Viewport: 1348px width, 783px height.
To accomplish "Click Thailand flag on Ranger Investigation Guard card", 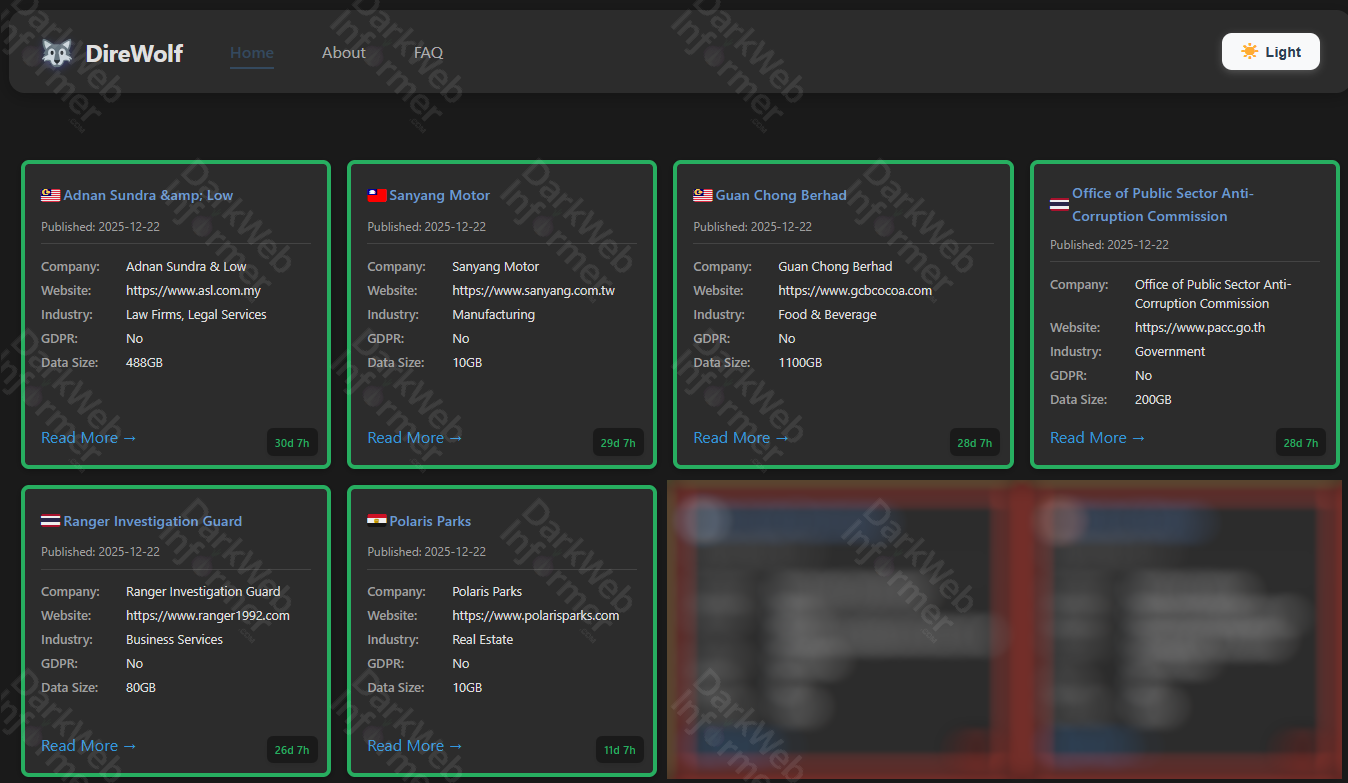I will click(51, 521).
